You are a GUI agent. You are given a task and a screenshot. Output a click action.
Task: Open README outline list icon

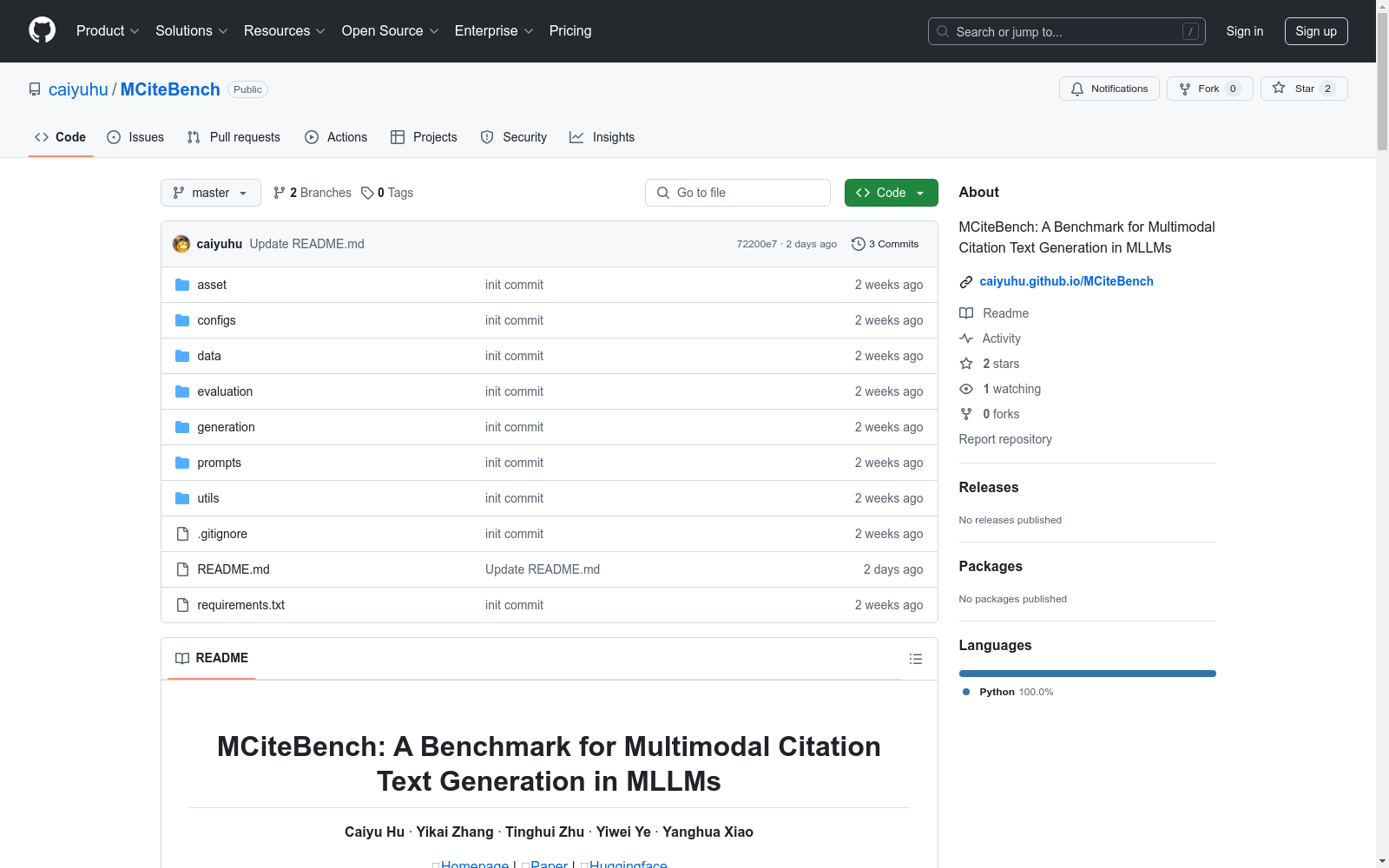pyautogui.click(x=915, y=659)
